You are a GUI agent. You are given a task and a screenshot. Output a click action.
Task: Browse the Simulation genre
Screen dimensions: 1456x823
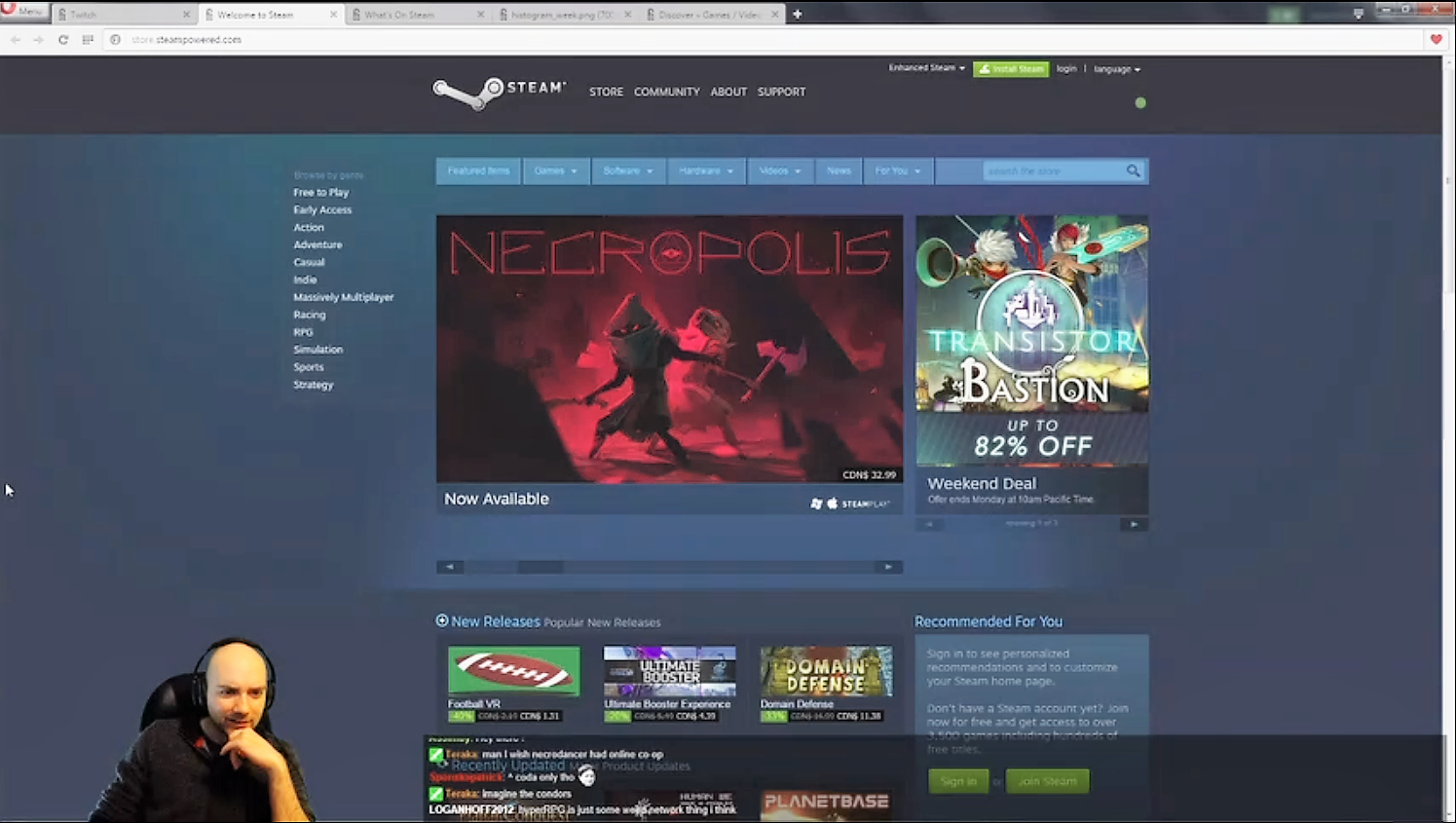click(318, 351)
